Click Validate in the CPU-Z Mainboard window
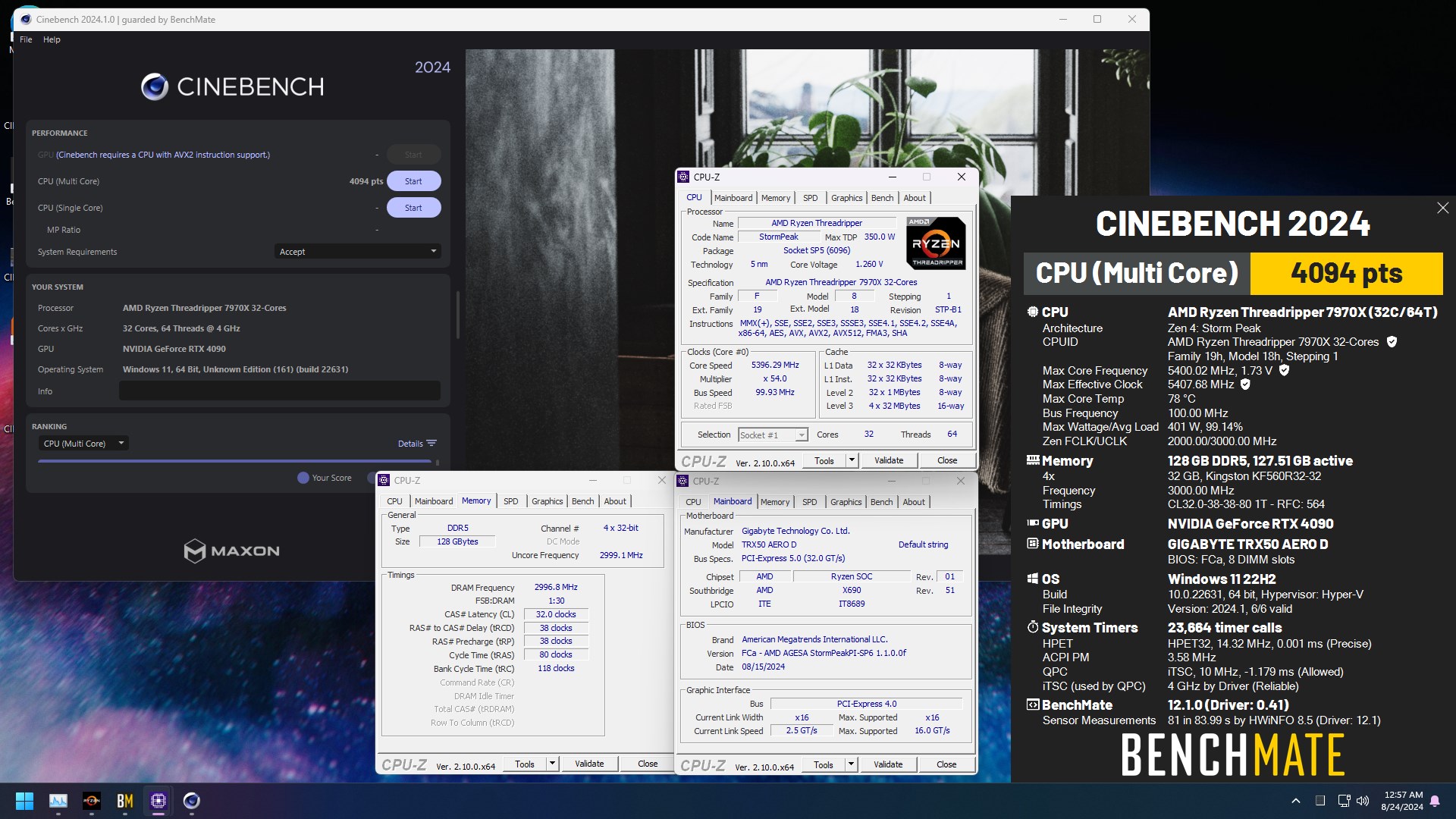 (x=888, y=764)
